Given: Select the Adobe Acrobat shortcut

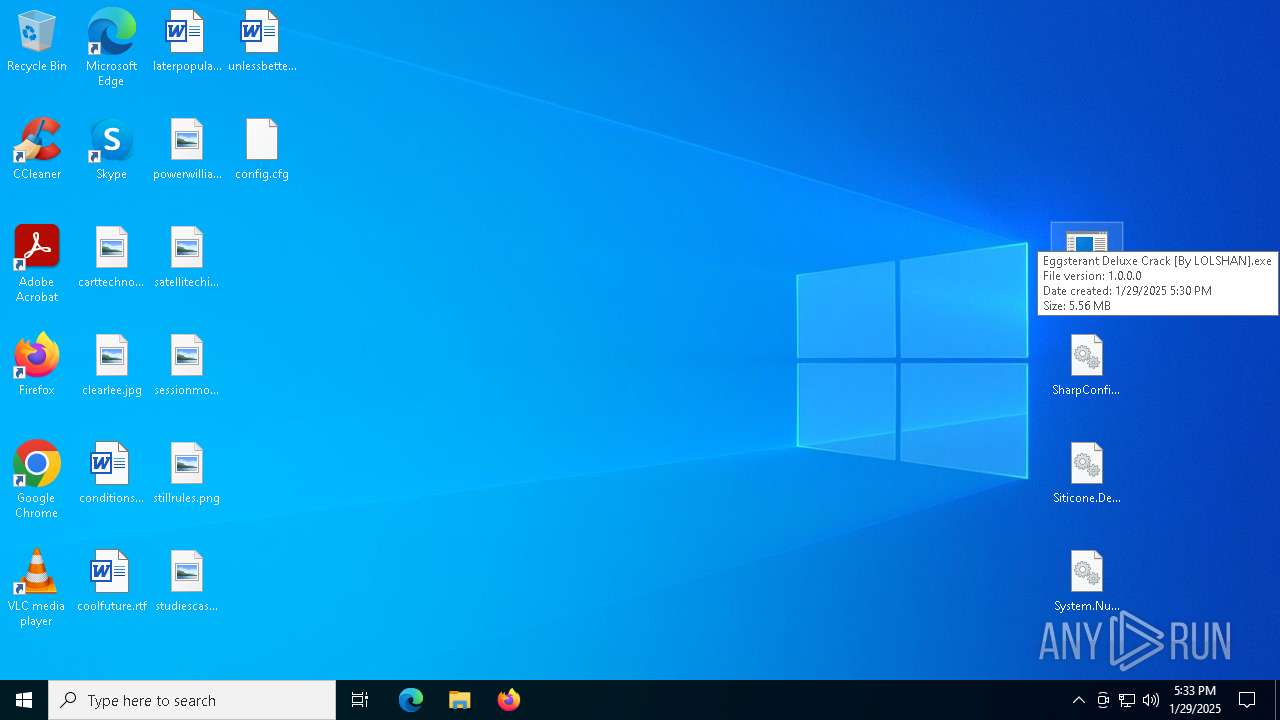Looking at the screenshot, I should 37,264.
